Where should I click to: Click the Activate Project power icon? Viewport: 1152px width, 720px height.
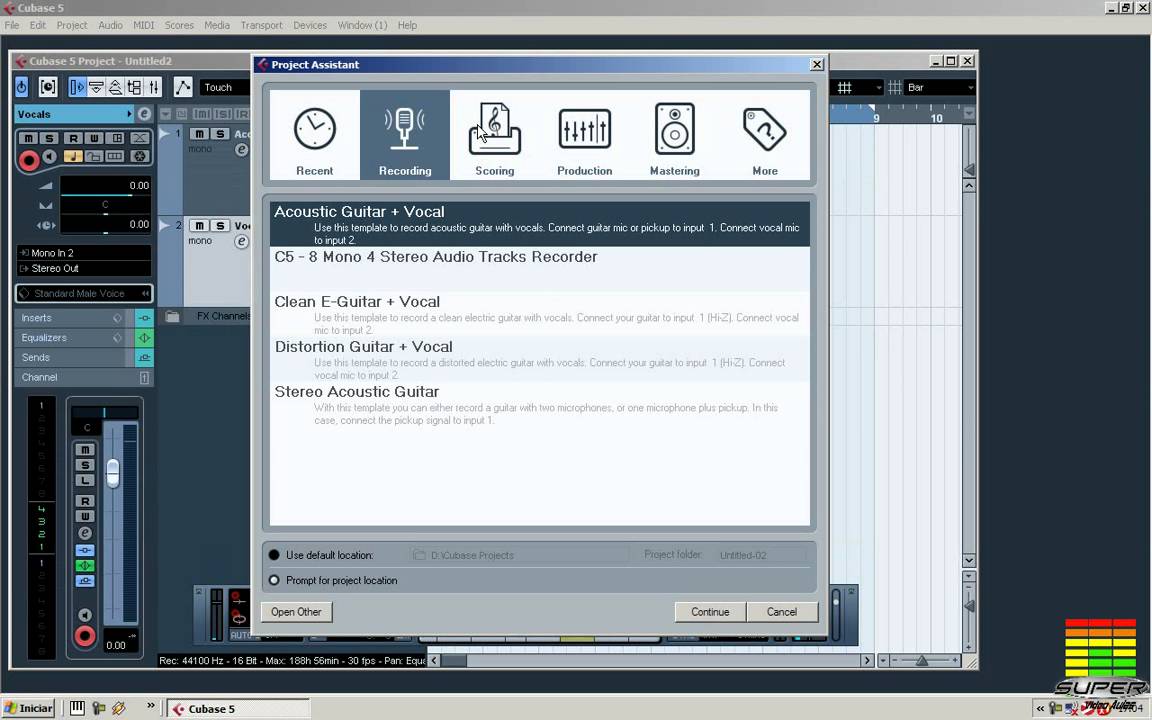pyautogui.click(x=21, y=87)
